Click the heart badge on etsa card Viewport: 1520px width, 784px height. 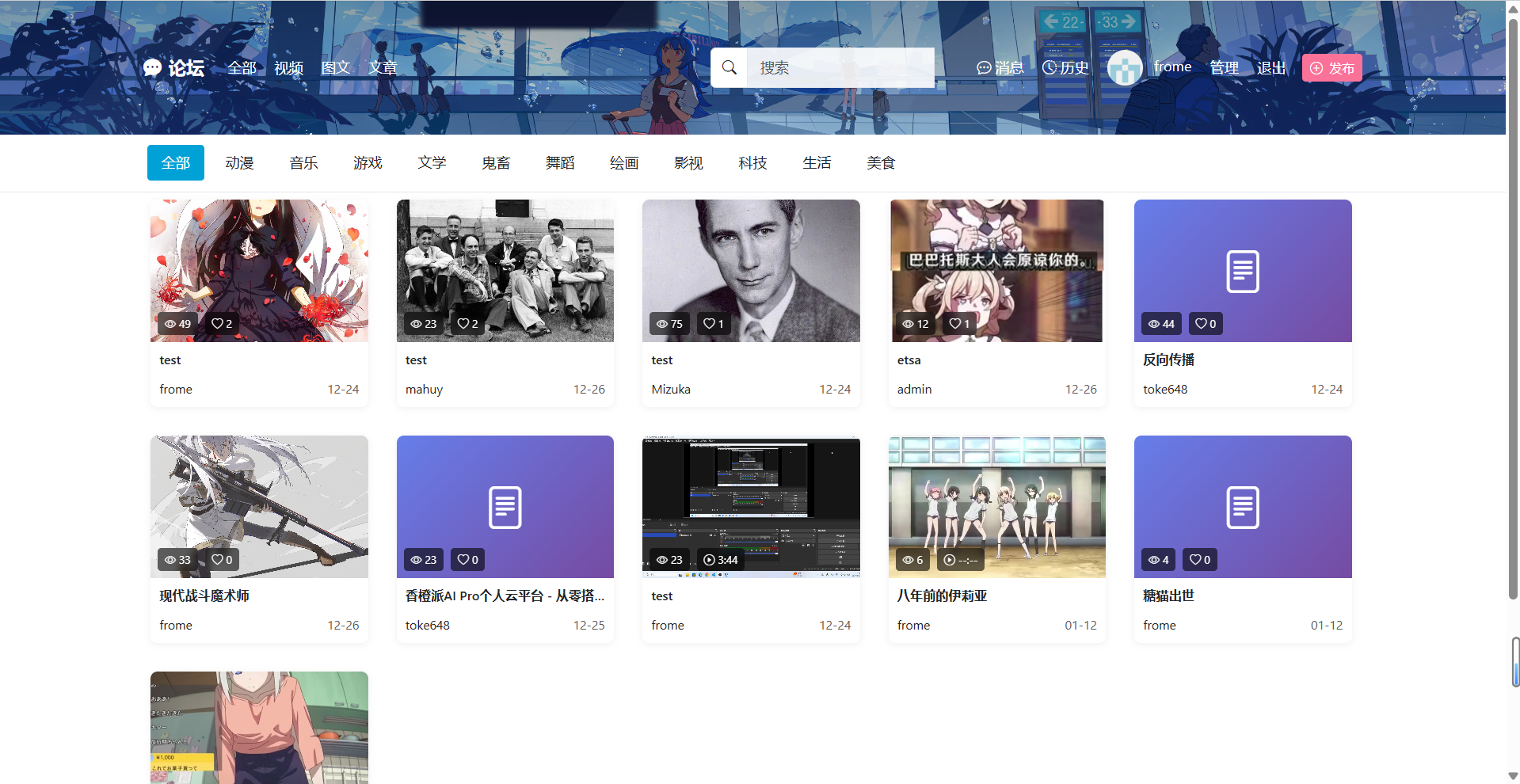click(x=960, y=324)
